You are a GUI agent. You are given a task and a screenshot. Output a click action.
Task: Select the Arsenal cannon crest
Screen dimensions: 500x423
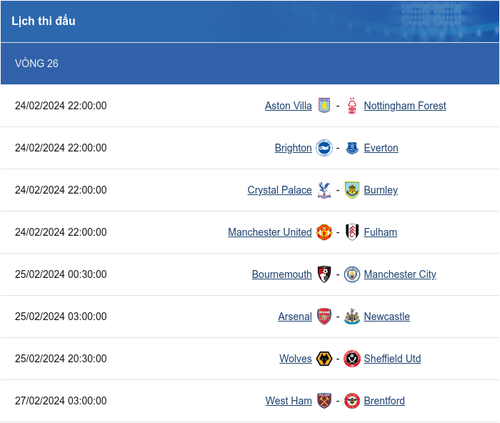[x=324, y=316]
